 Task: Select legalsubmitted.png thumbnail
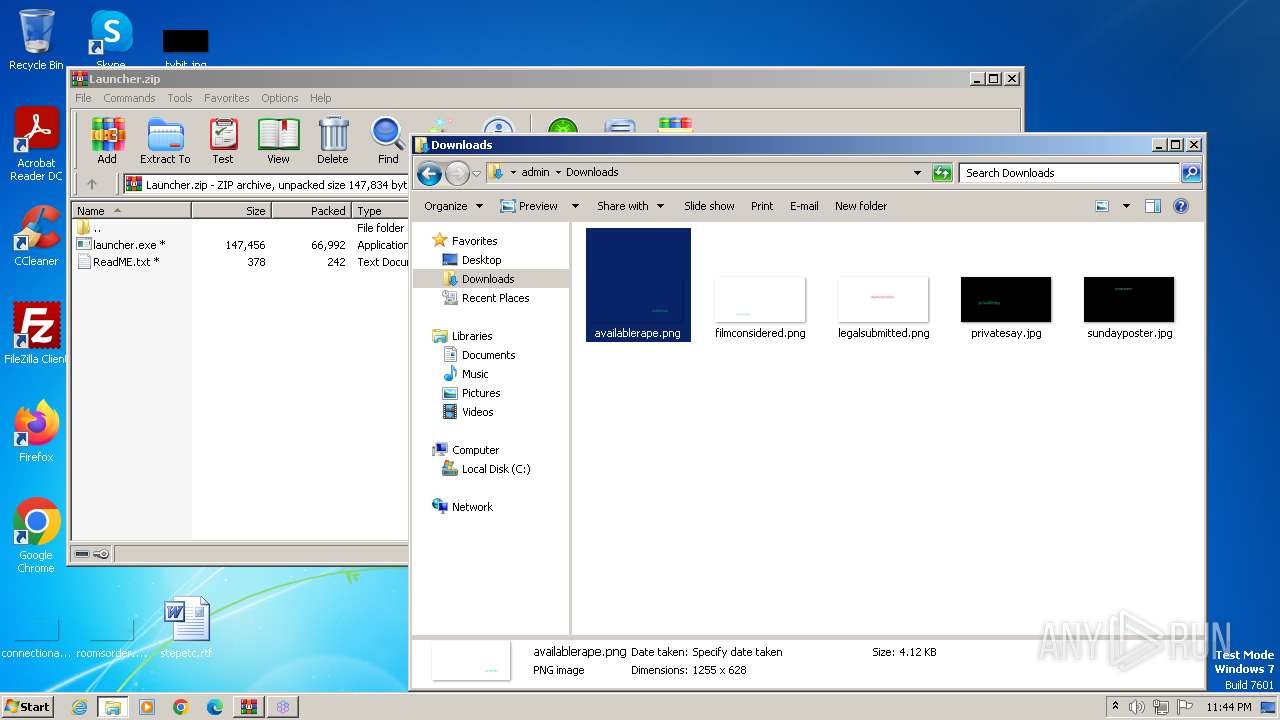click(x=884, y=308)
